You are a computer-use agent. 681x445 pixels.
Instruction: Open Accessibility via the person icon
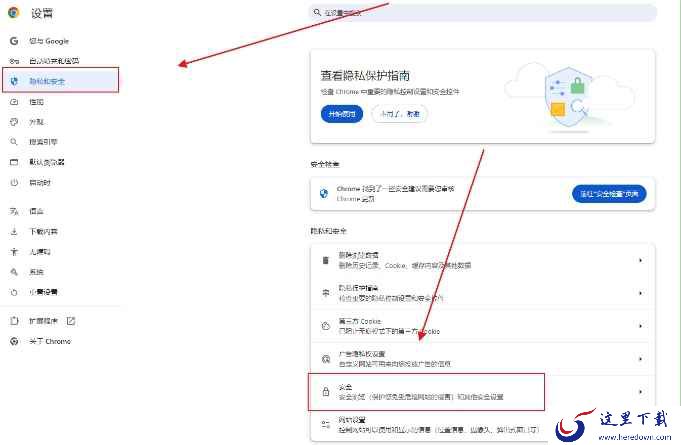[14, 251]
